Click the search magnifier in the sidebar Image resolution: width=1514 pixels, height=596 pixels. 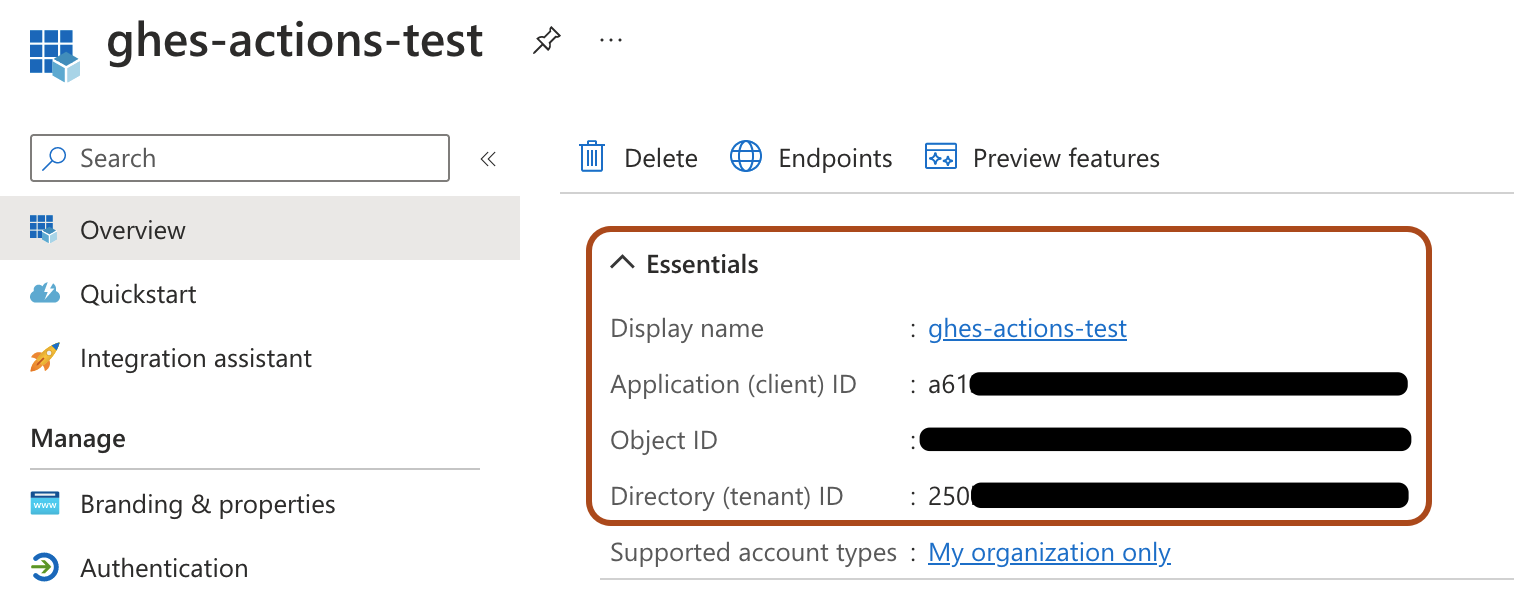[56, 157]
